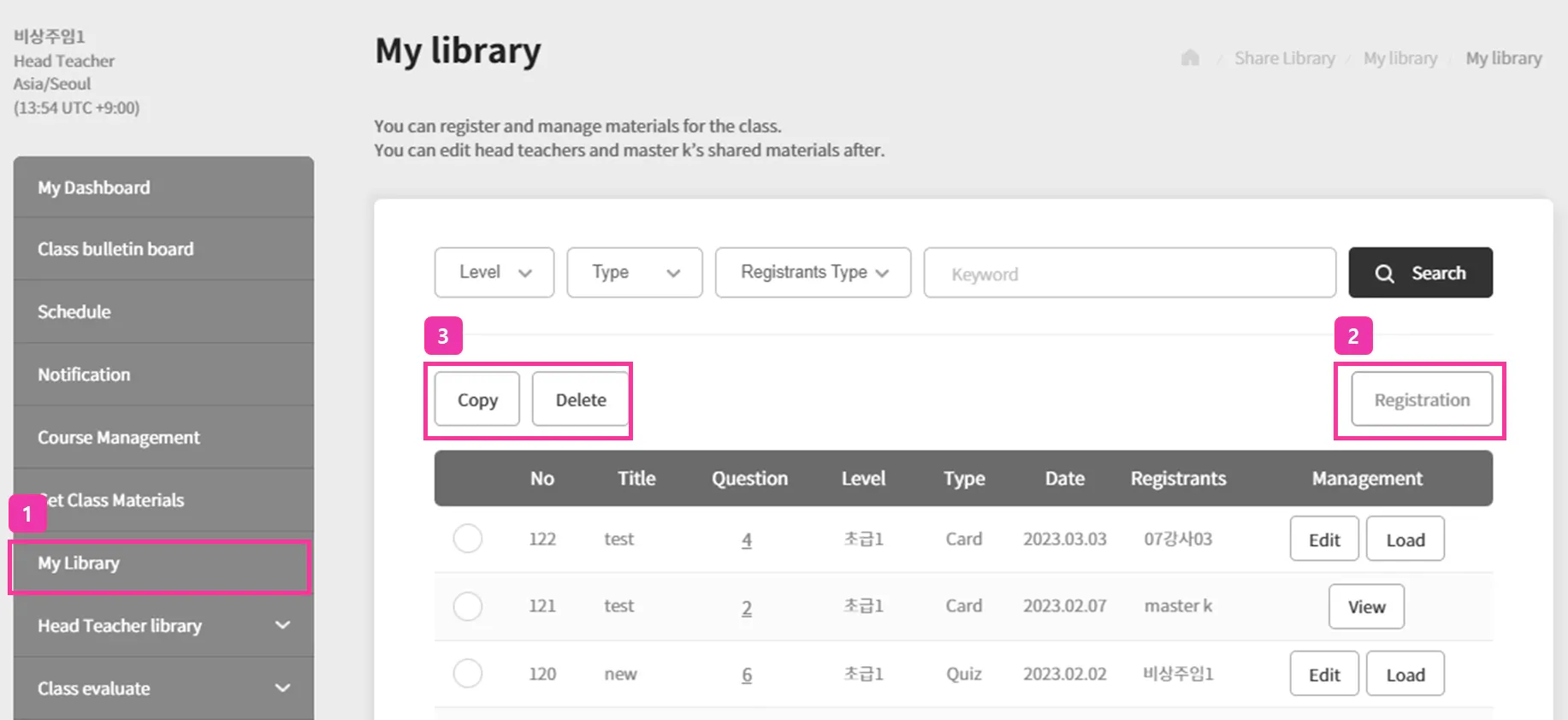Click the home icon in breadcrumb
Screen dimensions: 1568x720
click(x=1190, y=58)
